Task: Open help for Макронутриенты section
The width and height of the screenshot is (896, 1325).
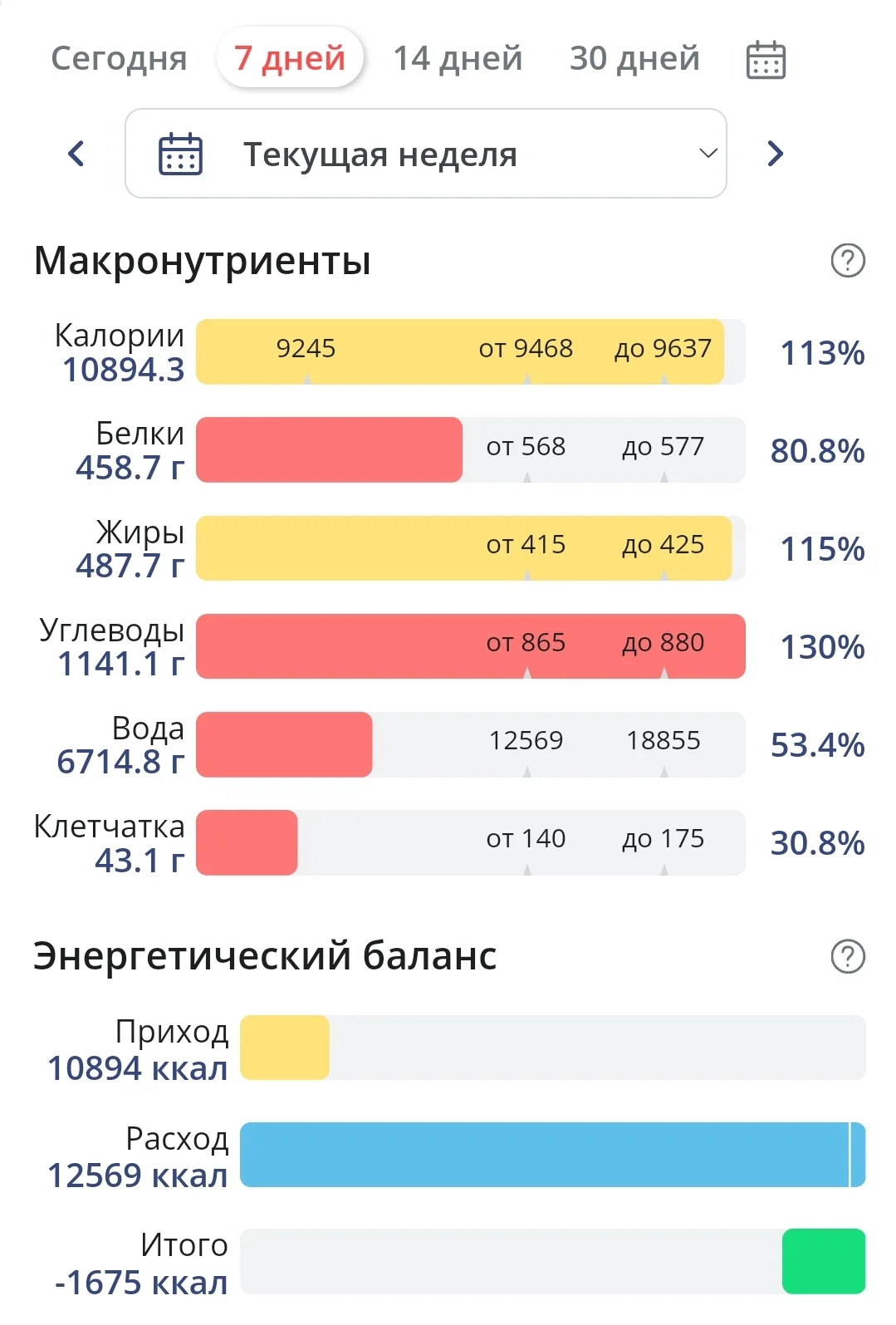Action: [847, 261]
